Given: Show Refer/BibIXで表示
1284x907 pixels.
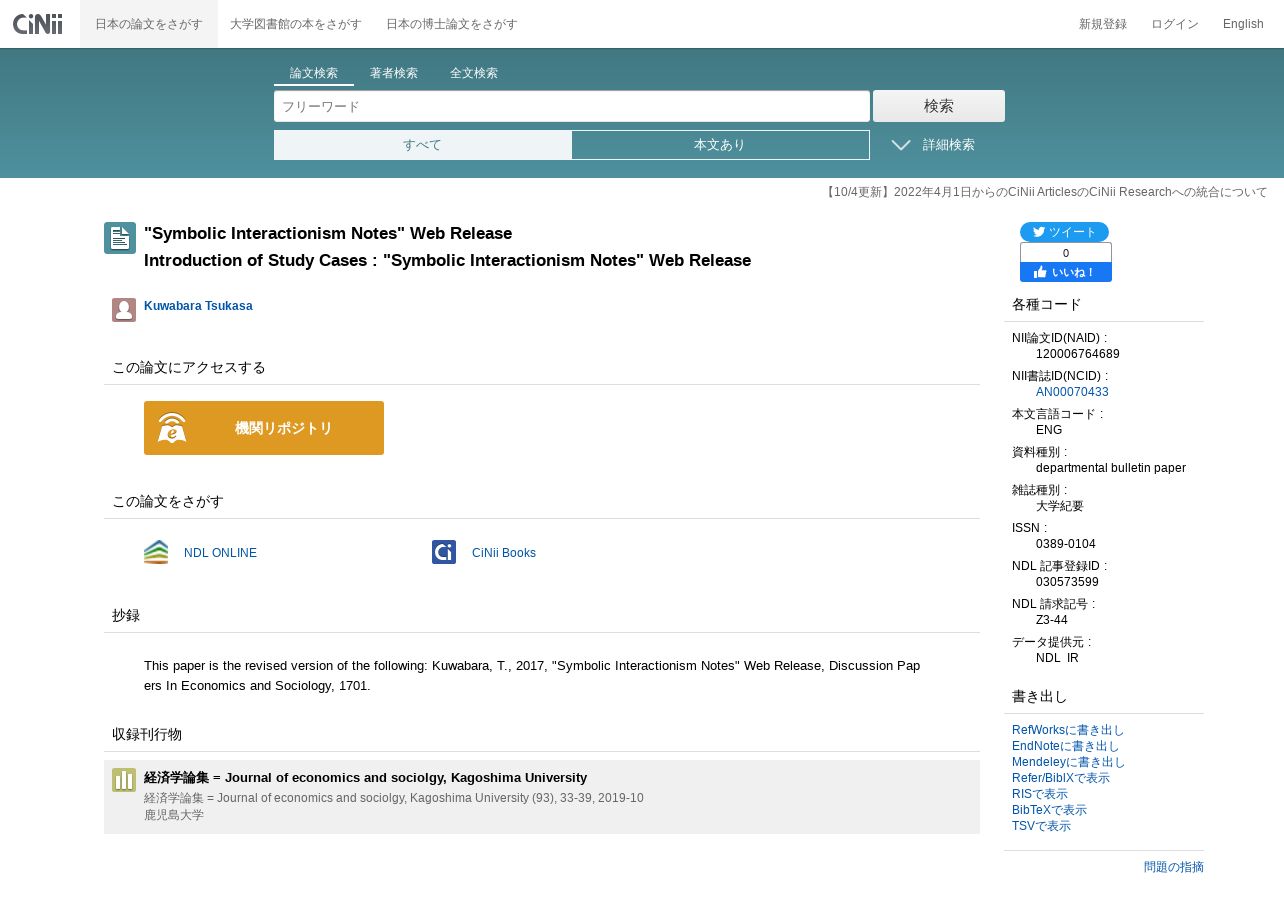Looking at the screenshot, I should [x=1061, y=778].
